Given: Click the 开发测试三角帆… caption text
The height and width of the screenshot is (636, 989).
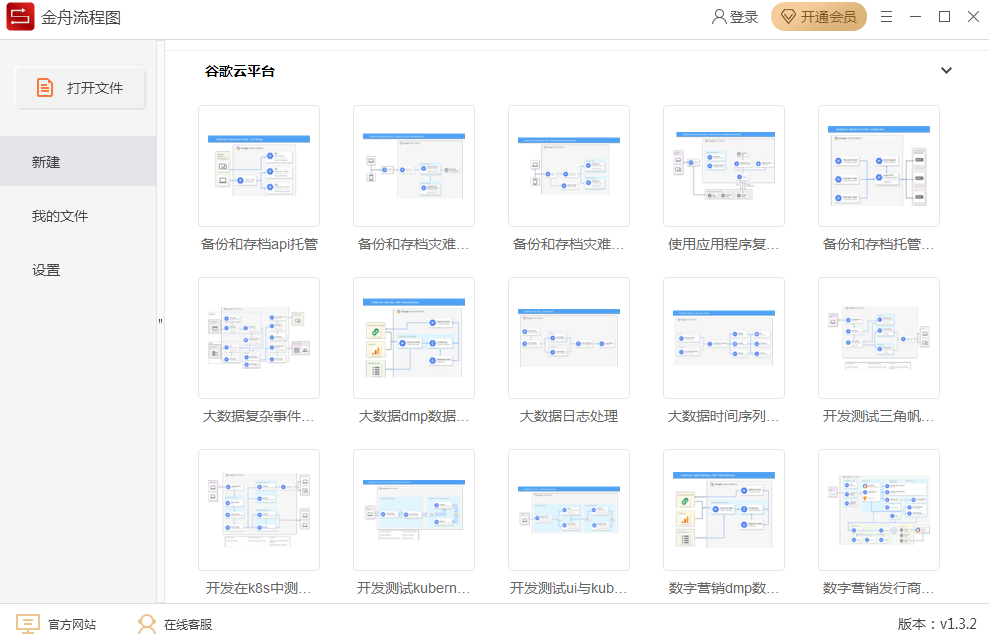Looking at the screenshot, I should click(879, 416).
